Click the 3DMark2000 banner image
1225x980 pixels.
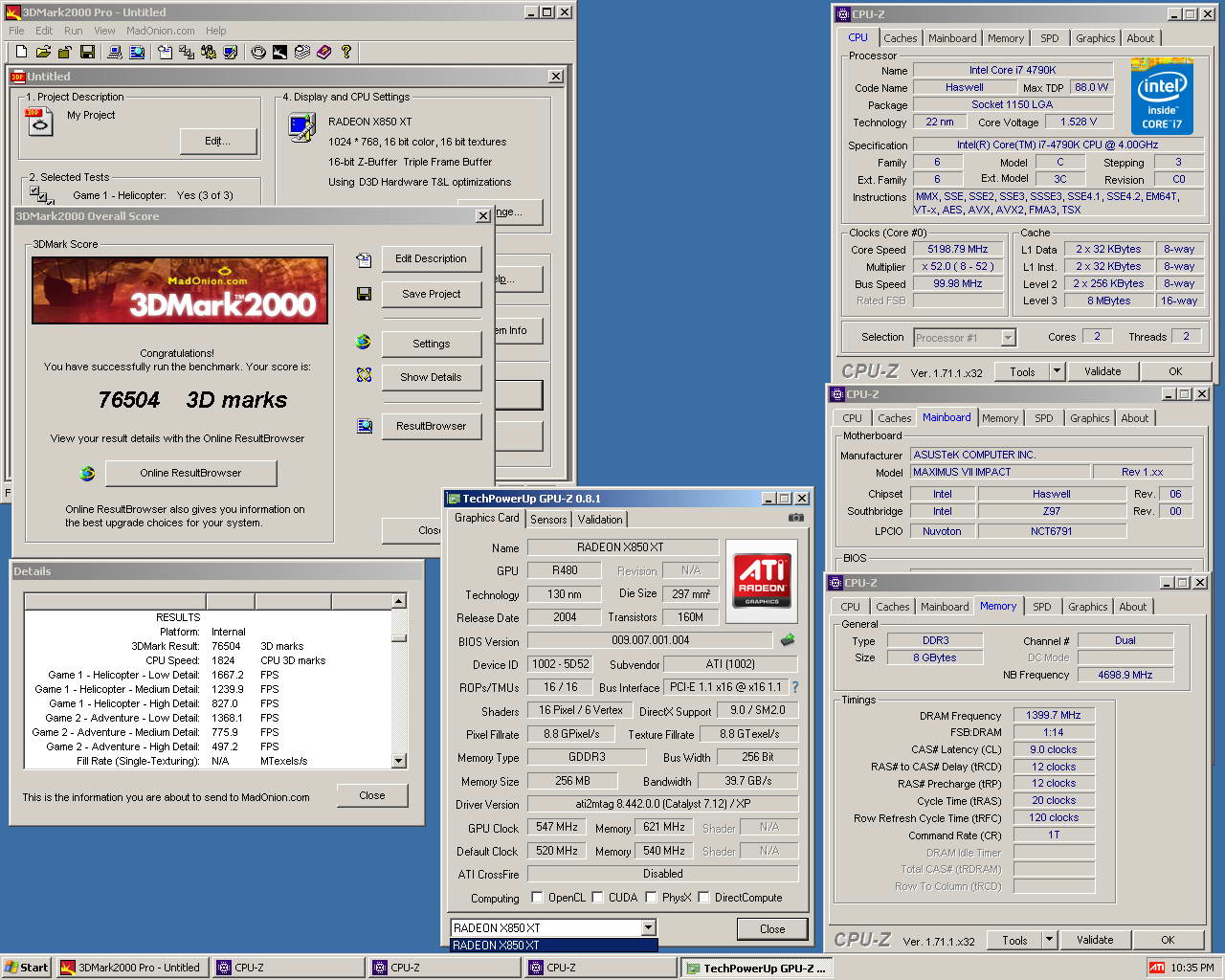[x=180, y=290]
